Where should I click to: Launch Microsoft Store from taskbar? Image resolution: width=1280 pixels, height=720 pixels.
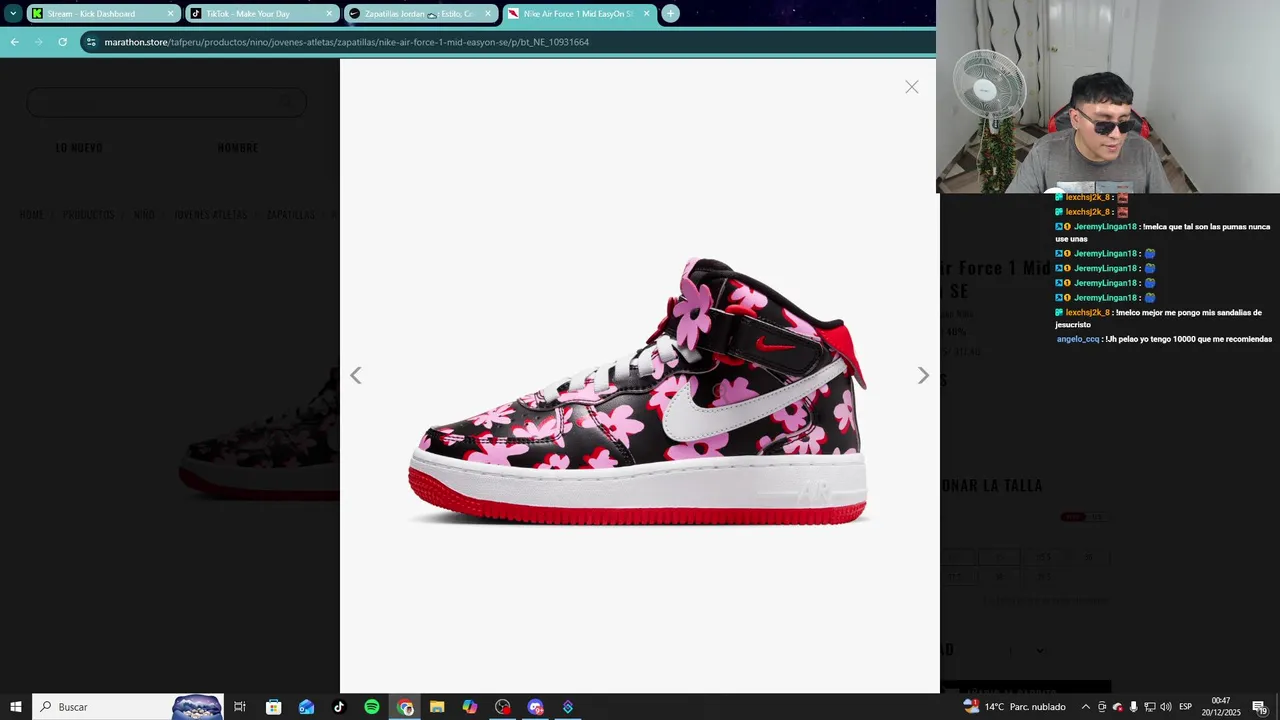273,707
